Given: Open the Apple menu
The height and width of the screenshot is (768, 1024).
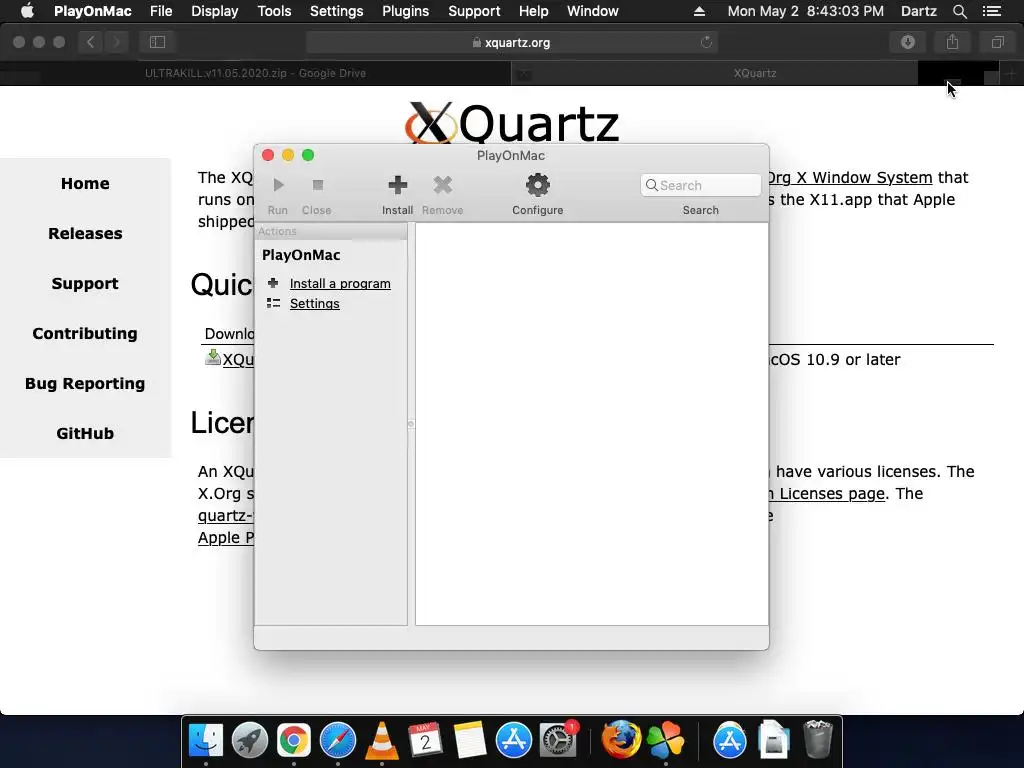Looking at the screenshot, I should pyautogui.click(x=27, y=11).
